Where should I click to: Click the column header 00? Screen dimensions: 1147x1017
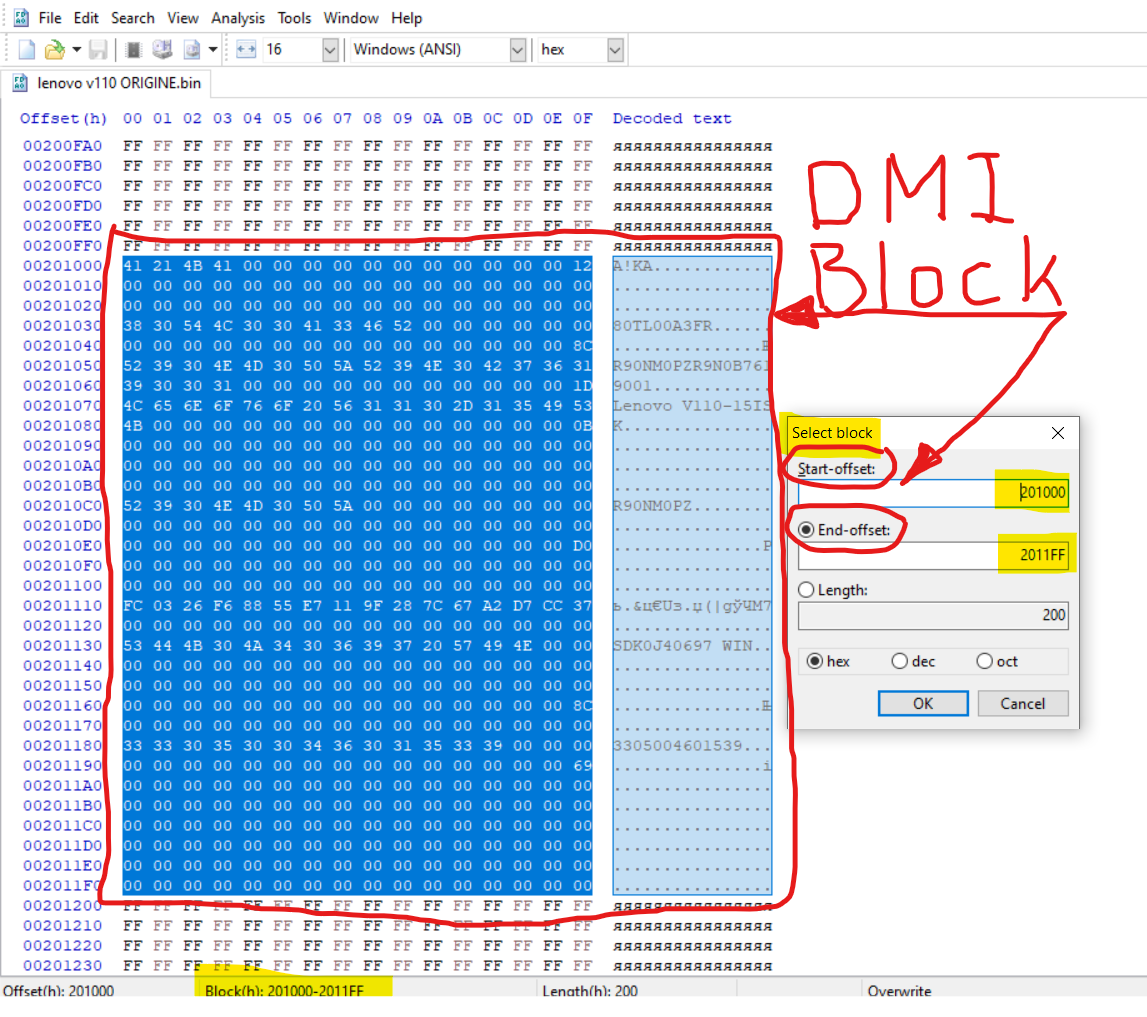132,119
